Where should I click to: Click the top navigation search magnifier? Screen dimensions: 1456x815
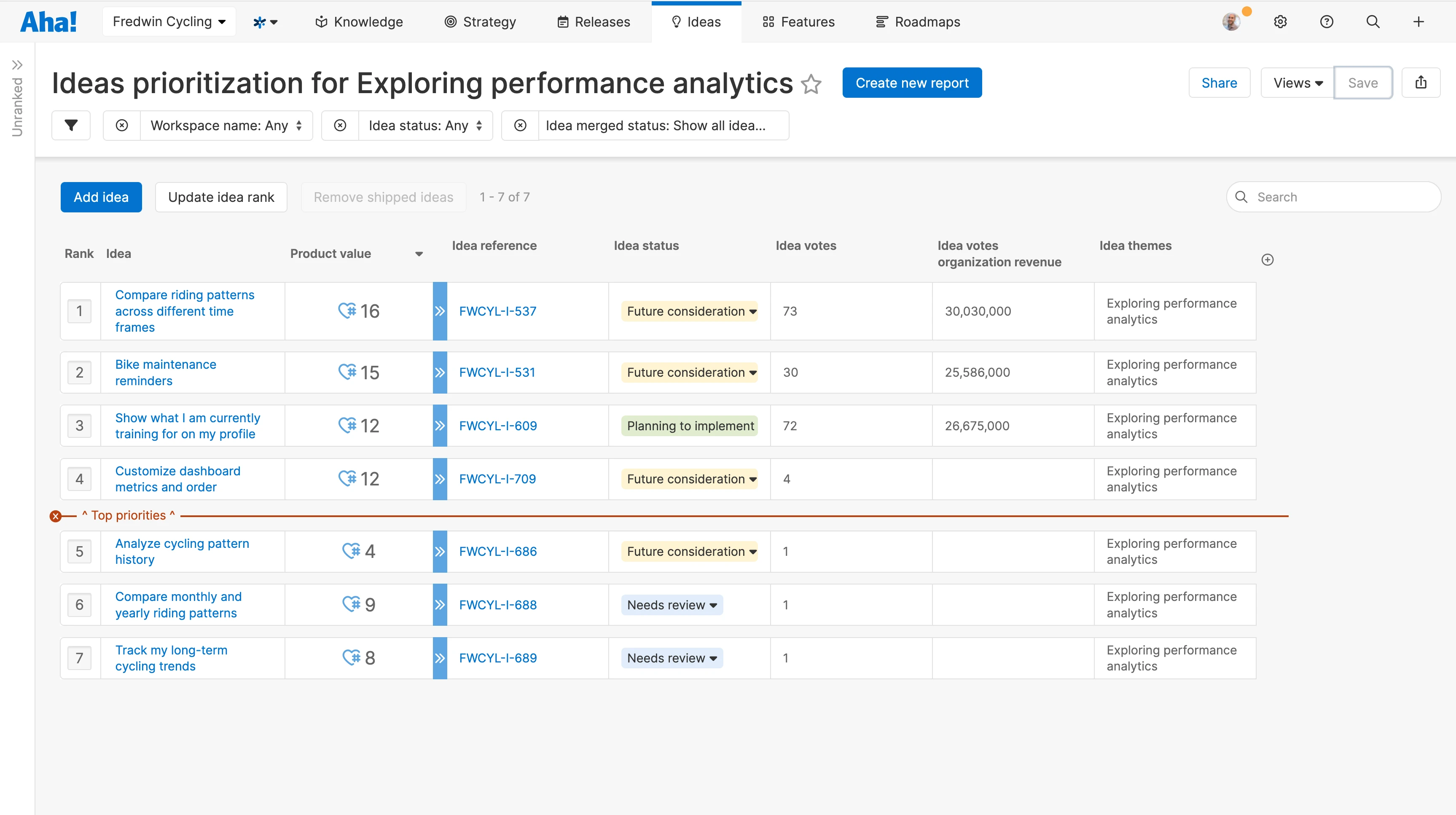(x=1373, y=22)
